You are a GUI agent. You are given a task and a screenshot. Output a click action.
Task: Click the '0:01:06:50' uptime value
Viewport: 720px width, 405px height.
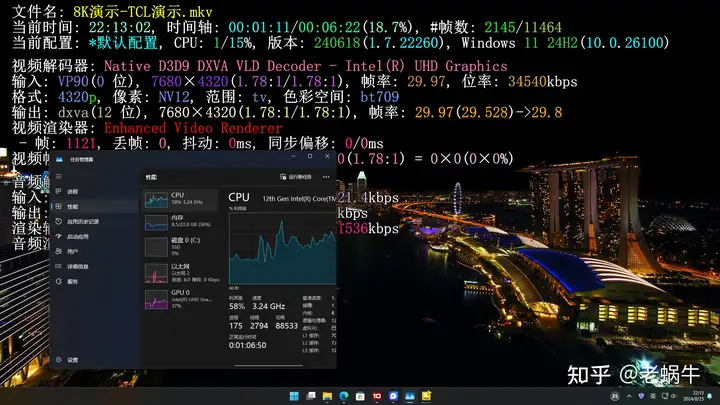[x=248, y=345]
